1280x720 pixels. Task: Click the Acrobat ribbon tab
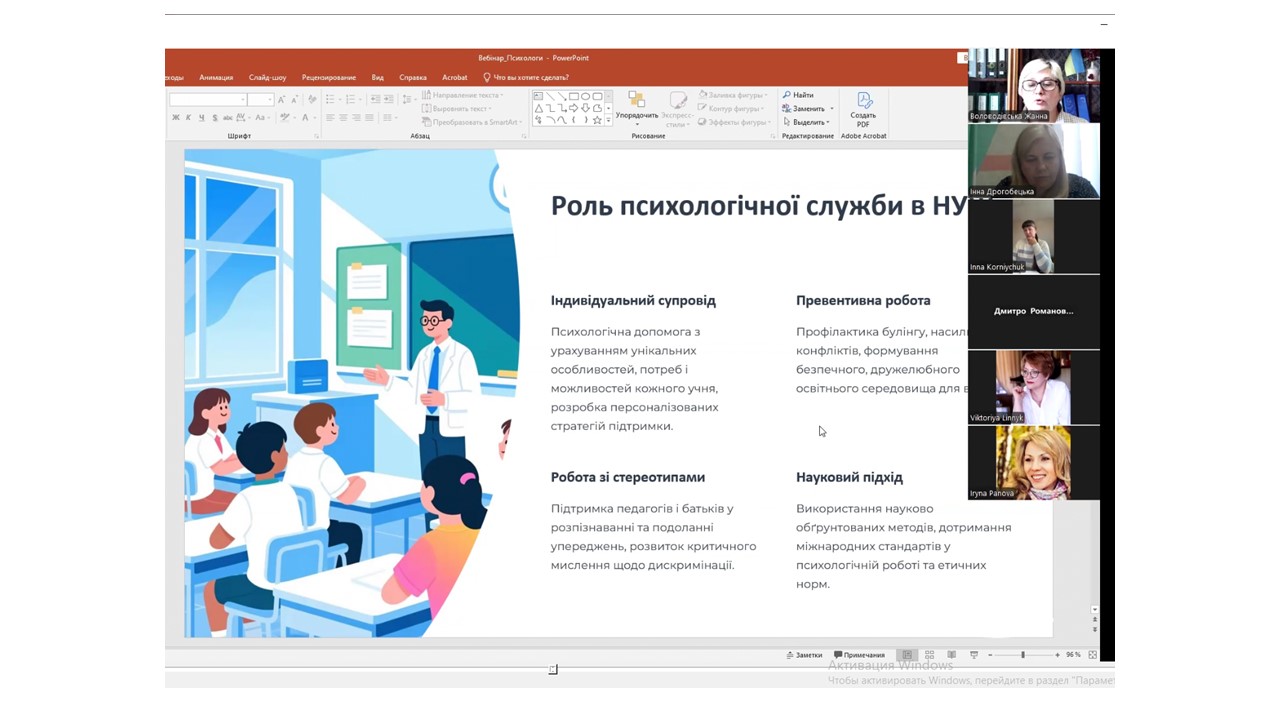(x=454, y=77)
